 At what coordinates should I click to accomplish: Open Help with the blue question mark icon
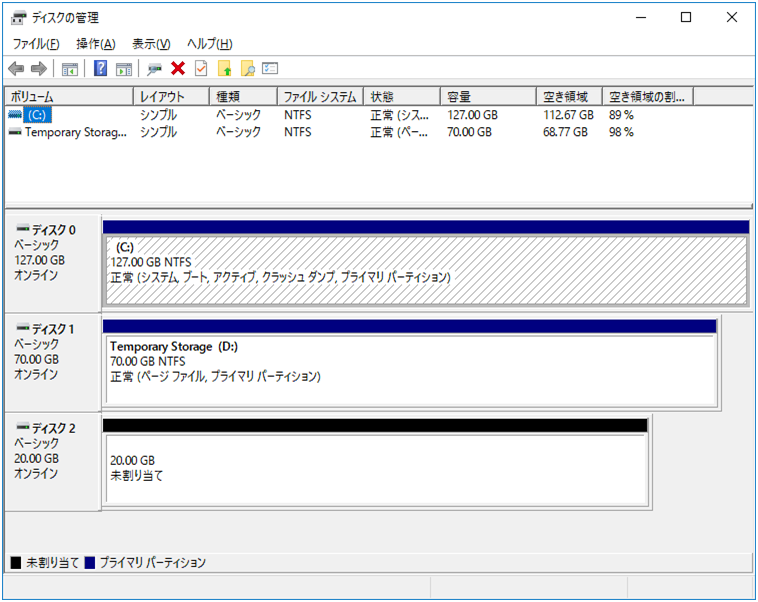(x=101, y=69)
